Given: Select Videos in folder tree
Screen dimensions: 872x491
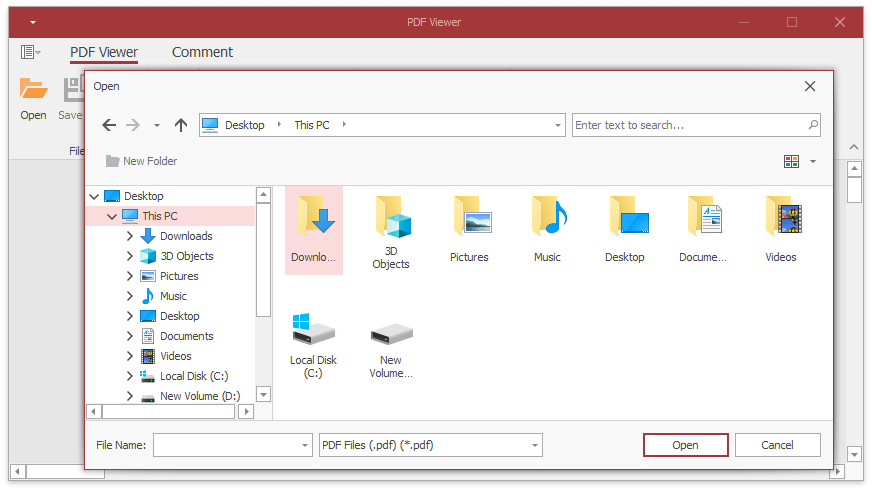Looking at the screenshot, I should 176,356.
